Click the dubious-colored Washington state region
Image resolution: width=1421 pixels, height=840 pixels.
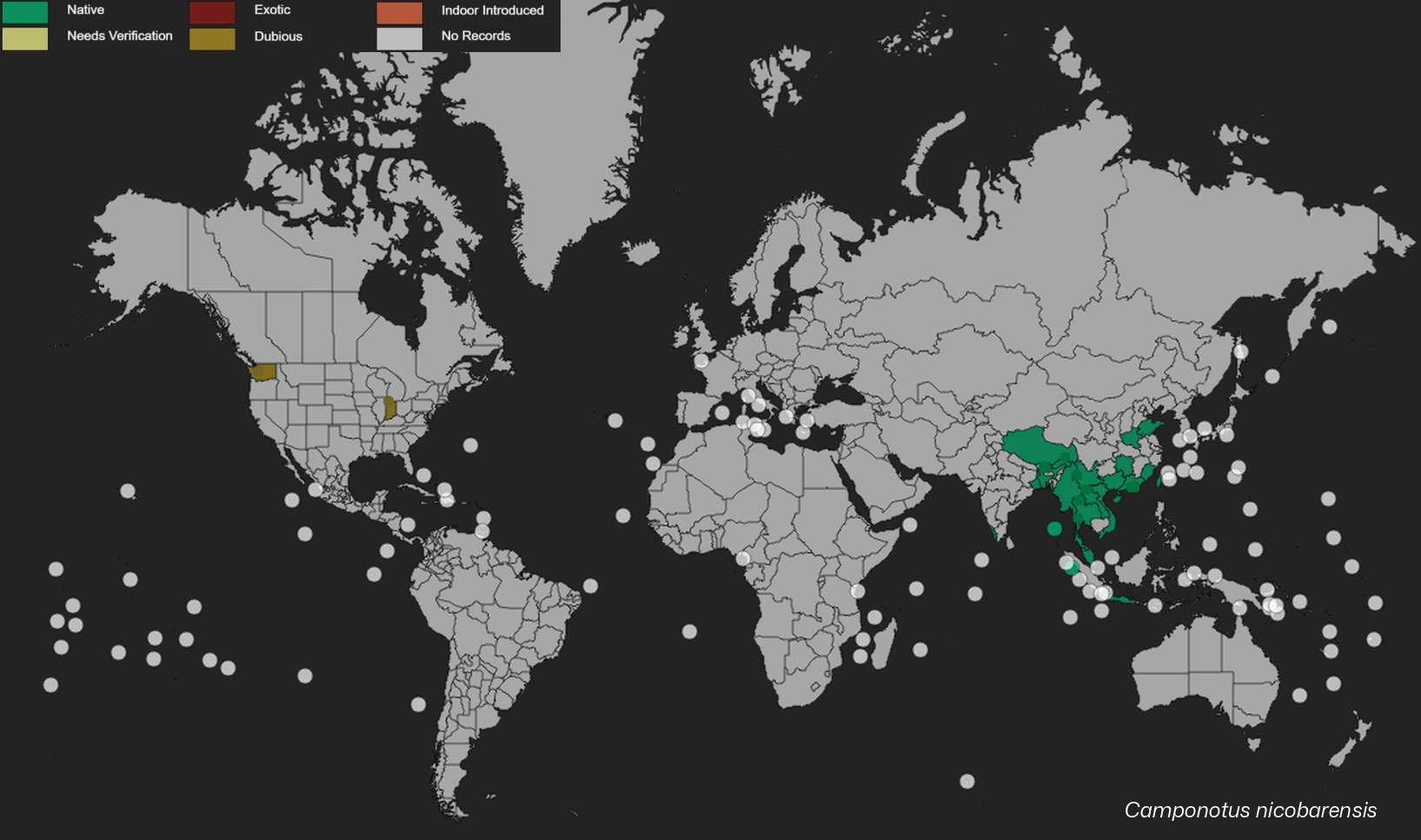[x=262, y=372]
